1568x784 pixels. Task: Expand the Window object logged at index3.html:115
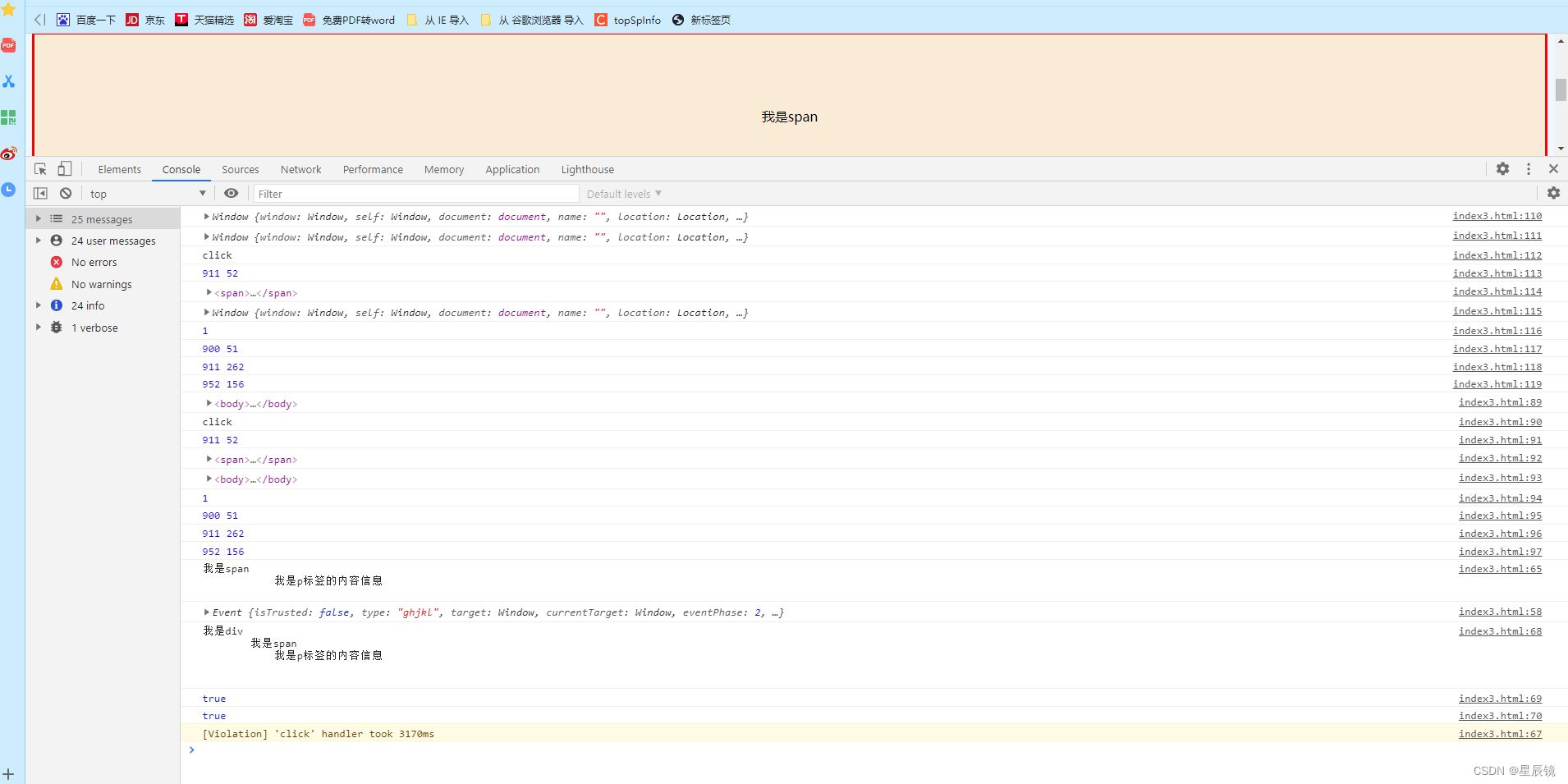coord(207,312)
